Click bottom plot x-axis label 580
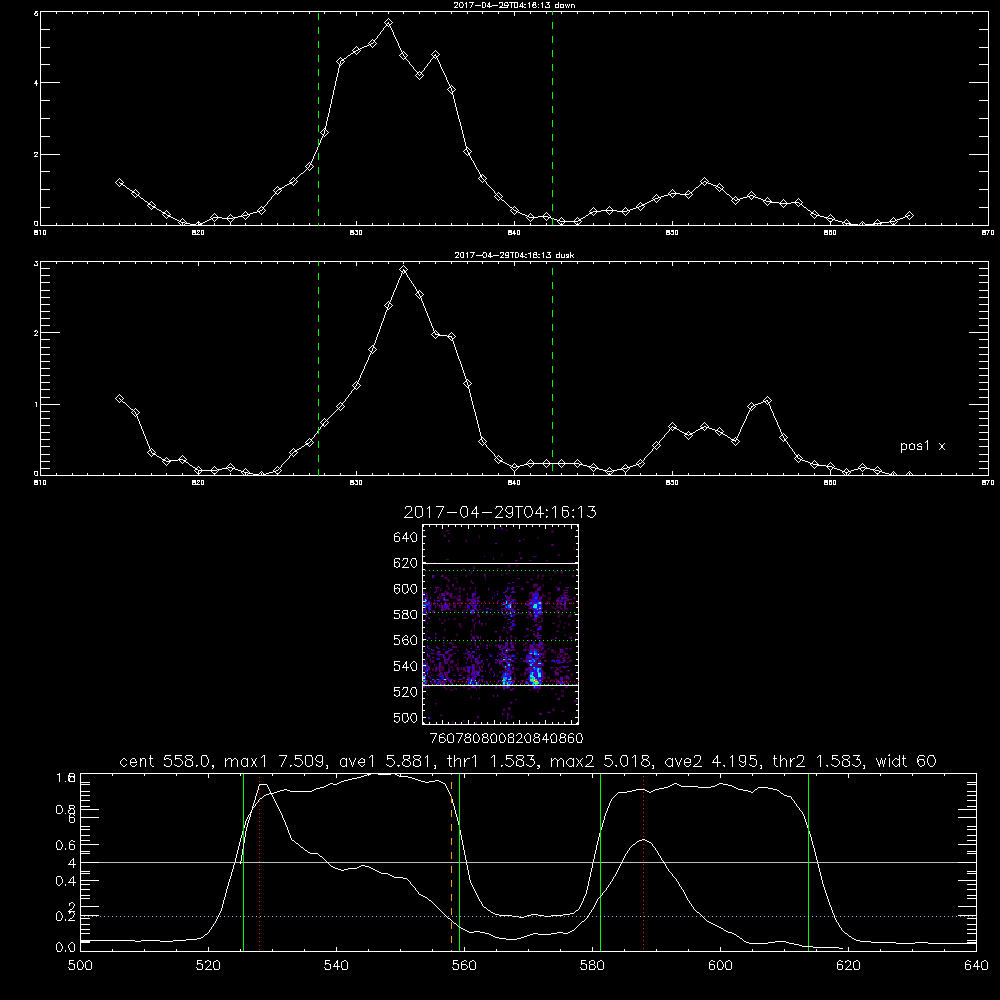Screen dimensions: 1000x1000 click(x=592, y=966)
